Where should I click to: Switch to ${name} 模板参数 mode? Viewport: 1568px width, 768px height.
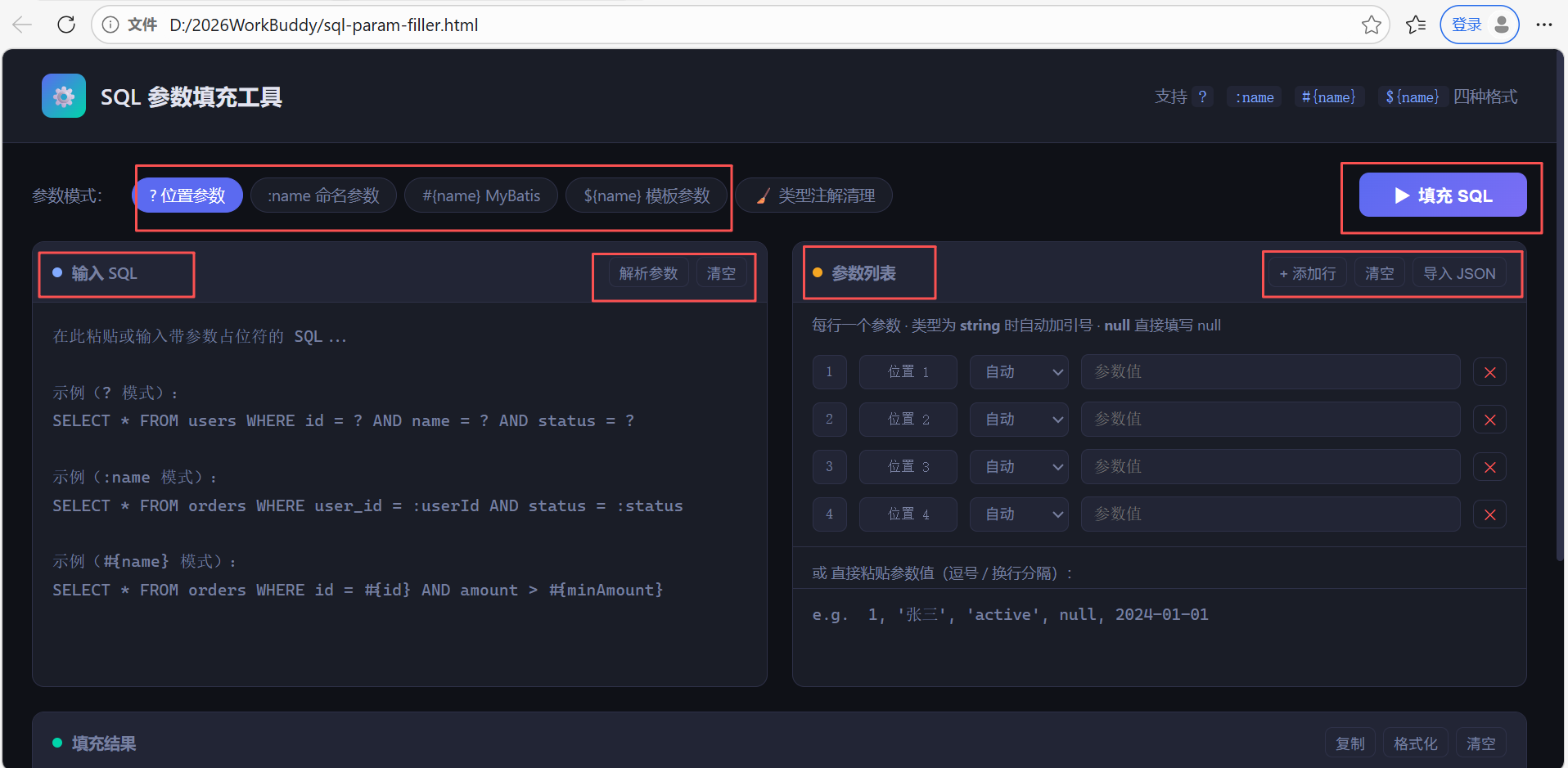point(647,195)
